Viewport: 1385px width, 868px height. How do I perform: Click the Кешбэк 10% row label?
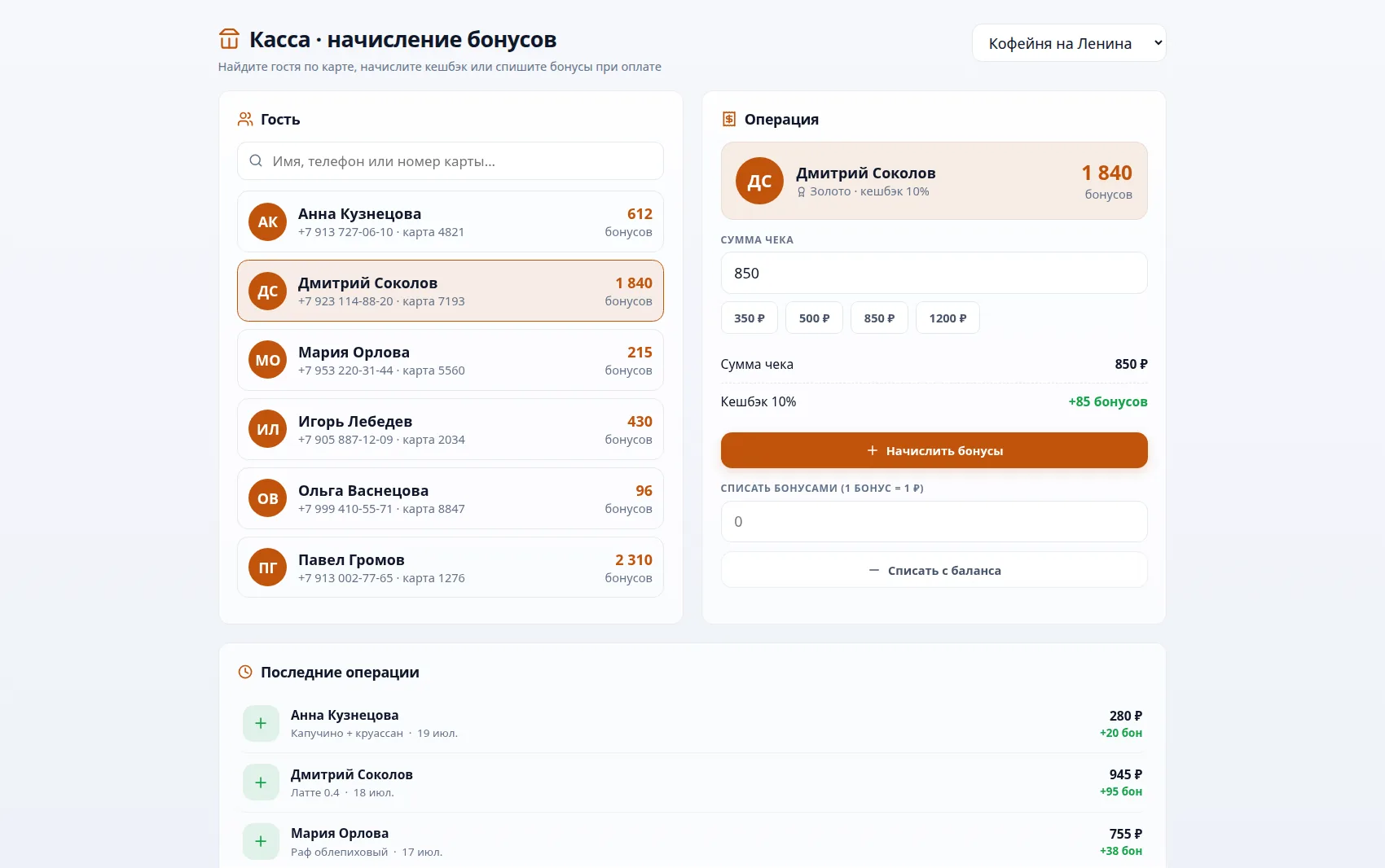[758, 401]
